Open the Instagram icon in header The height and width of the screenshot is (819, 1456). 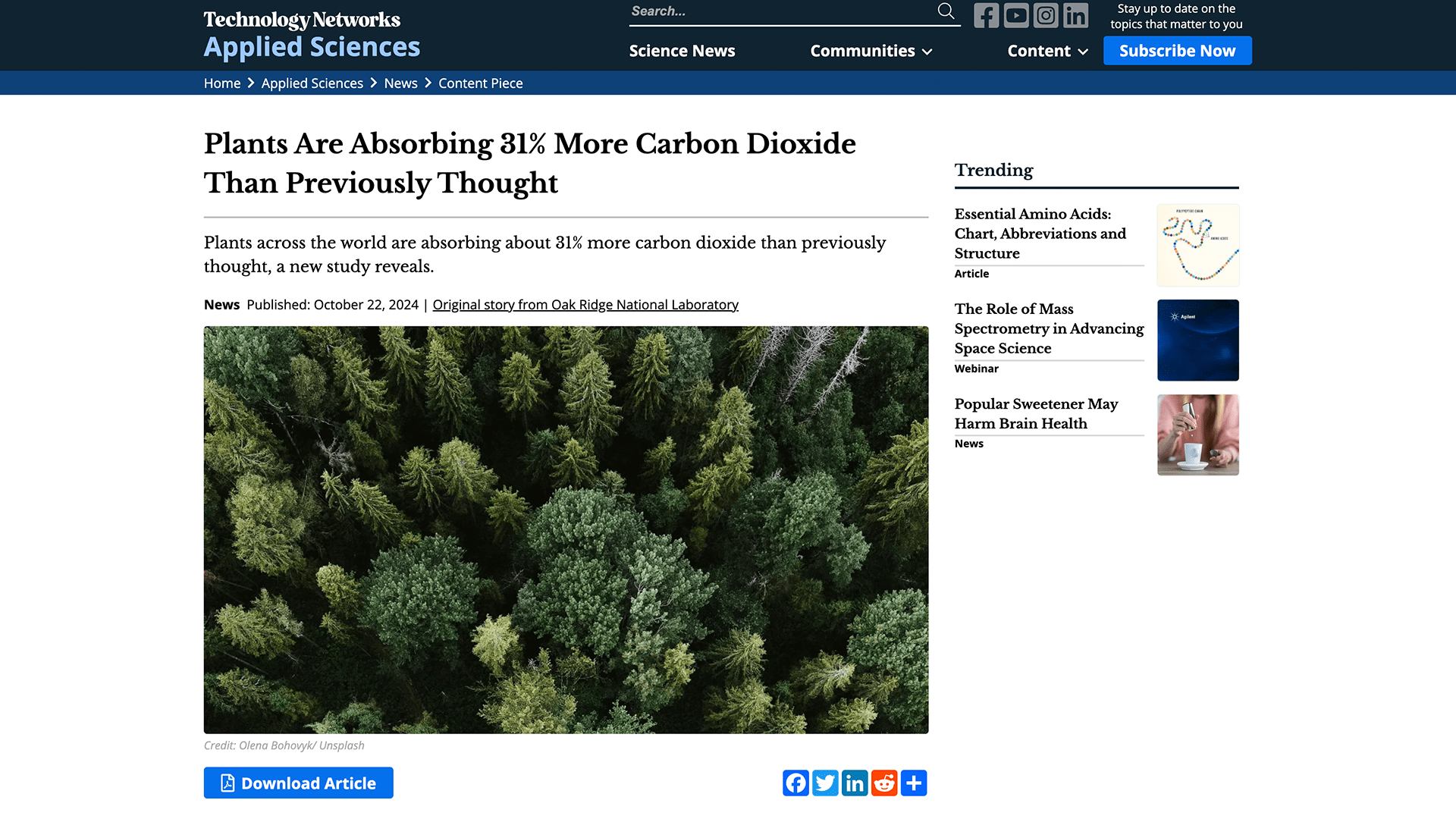tap(1046, 15)
